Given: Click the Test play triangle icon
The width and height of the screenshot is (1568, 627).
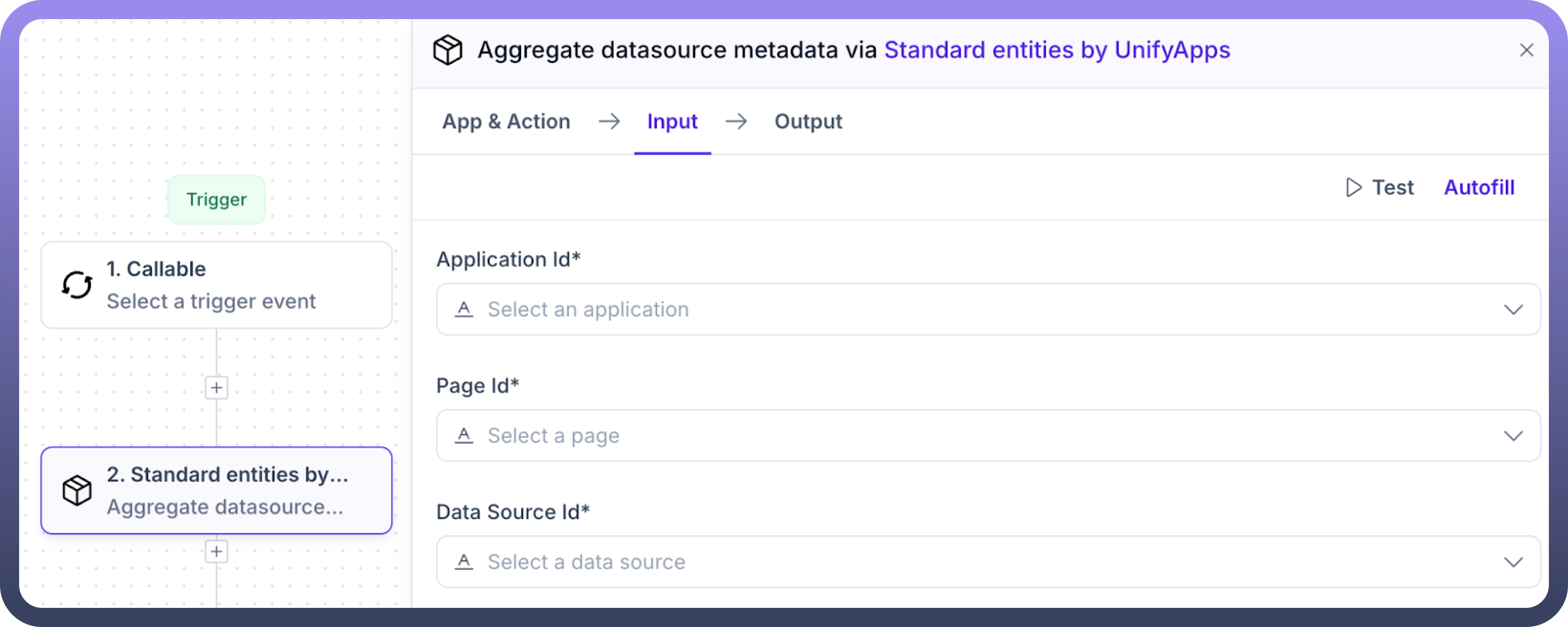Looking at the screenshot, I should coord(1353,187).
